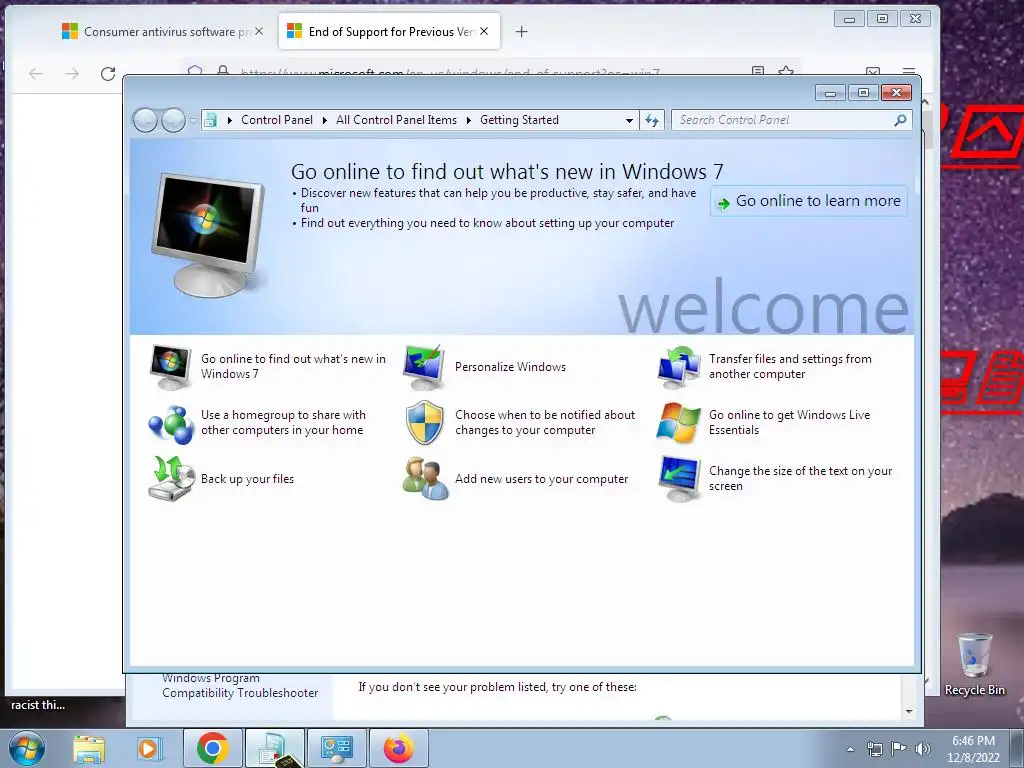Image resolution: width=1024 pixels, height=768 pixels.
Task: Select the Windows Live Essentials flag icon
Action: [x=679, y=423]
